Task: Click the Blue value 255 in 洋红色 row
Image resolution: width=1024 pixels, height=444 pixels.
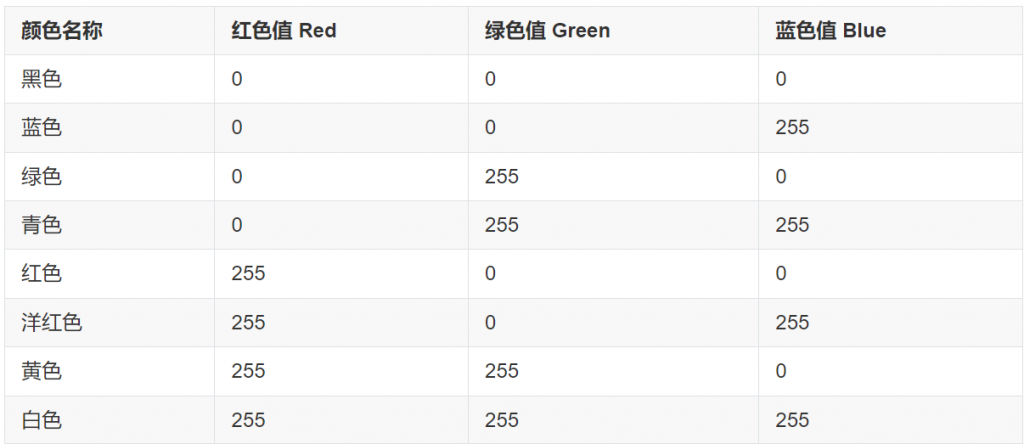Action: point(792,323)
